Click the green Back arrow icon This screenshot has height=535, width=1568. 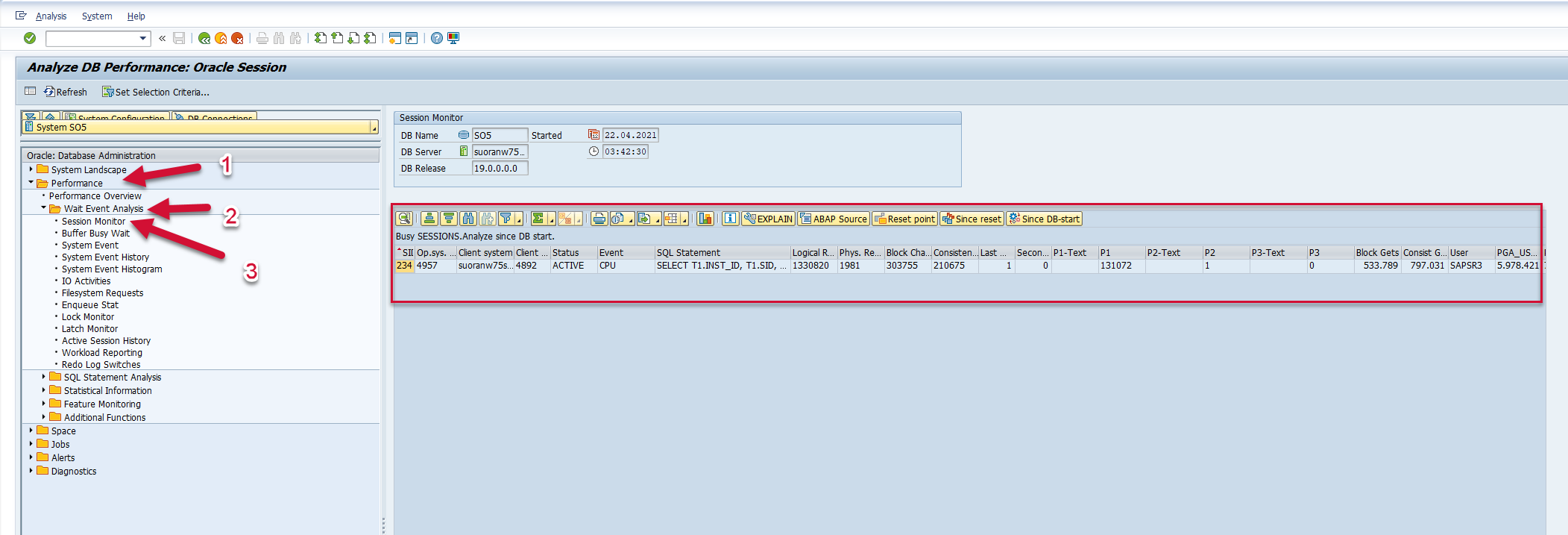[x=204, y=38]
